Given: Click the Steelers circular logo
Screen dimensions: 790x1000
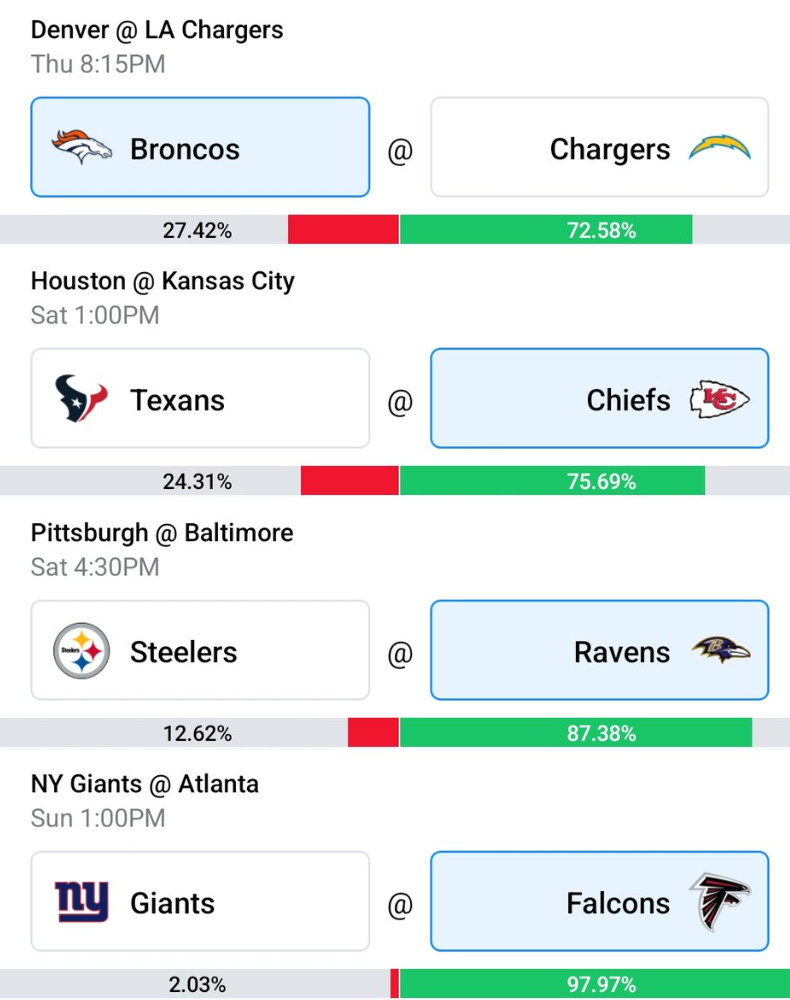Looking at the screenshot, I should pyautogui.click(x=82, y=651).
